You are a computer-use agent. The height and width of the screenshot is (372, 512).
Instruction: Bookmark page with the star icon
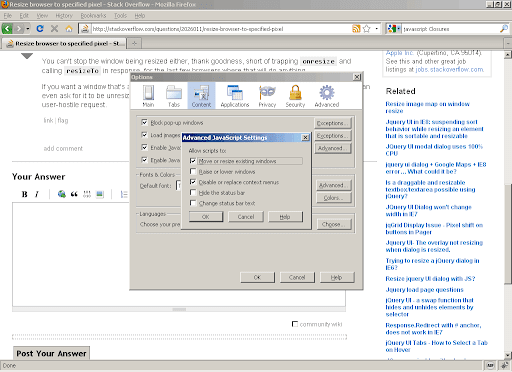(x=367, y=29)
